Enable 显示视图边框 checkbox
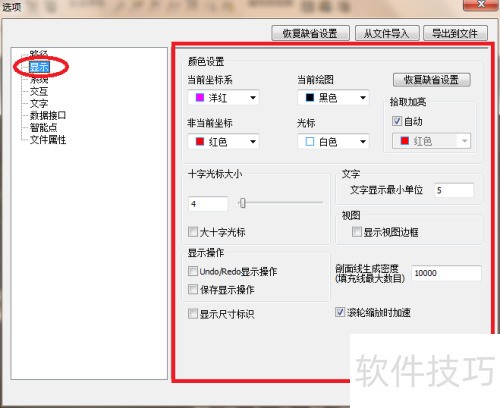The image size is (500, 408). tap(357, 232)
